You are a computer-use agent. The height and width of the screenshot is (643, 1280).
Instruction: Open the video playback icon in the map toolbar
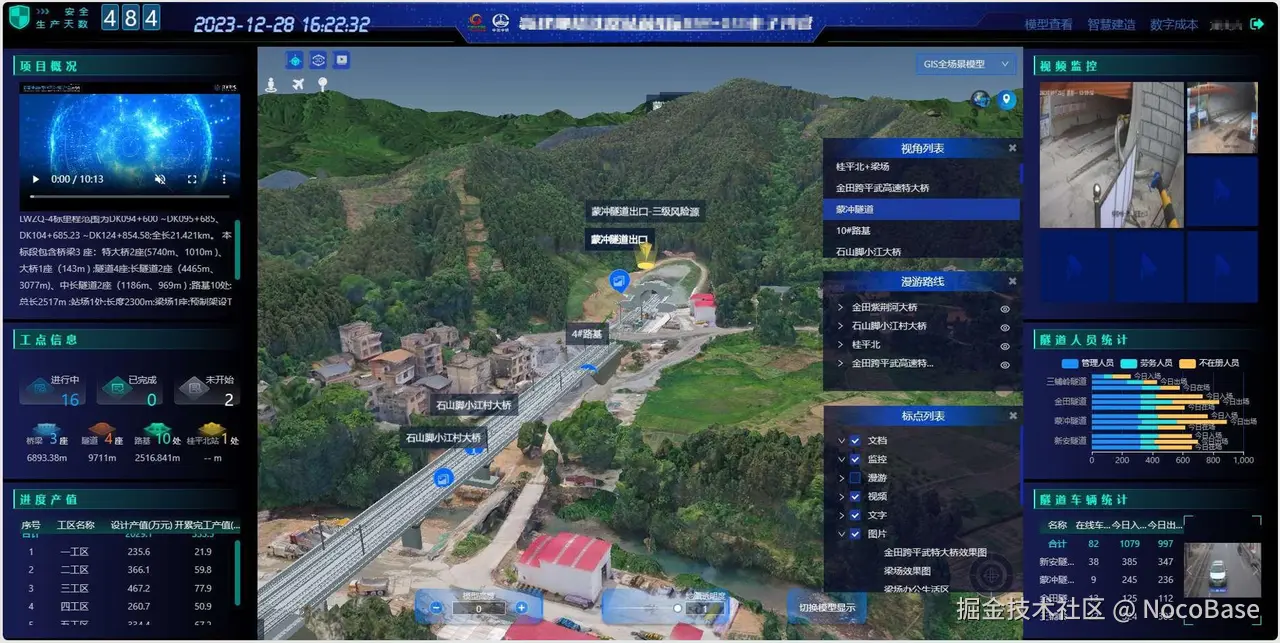[x=341, y=60]
